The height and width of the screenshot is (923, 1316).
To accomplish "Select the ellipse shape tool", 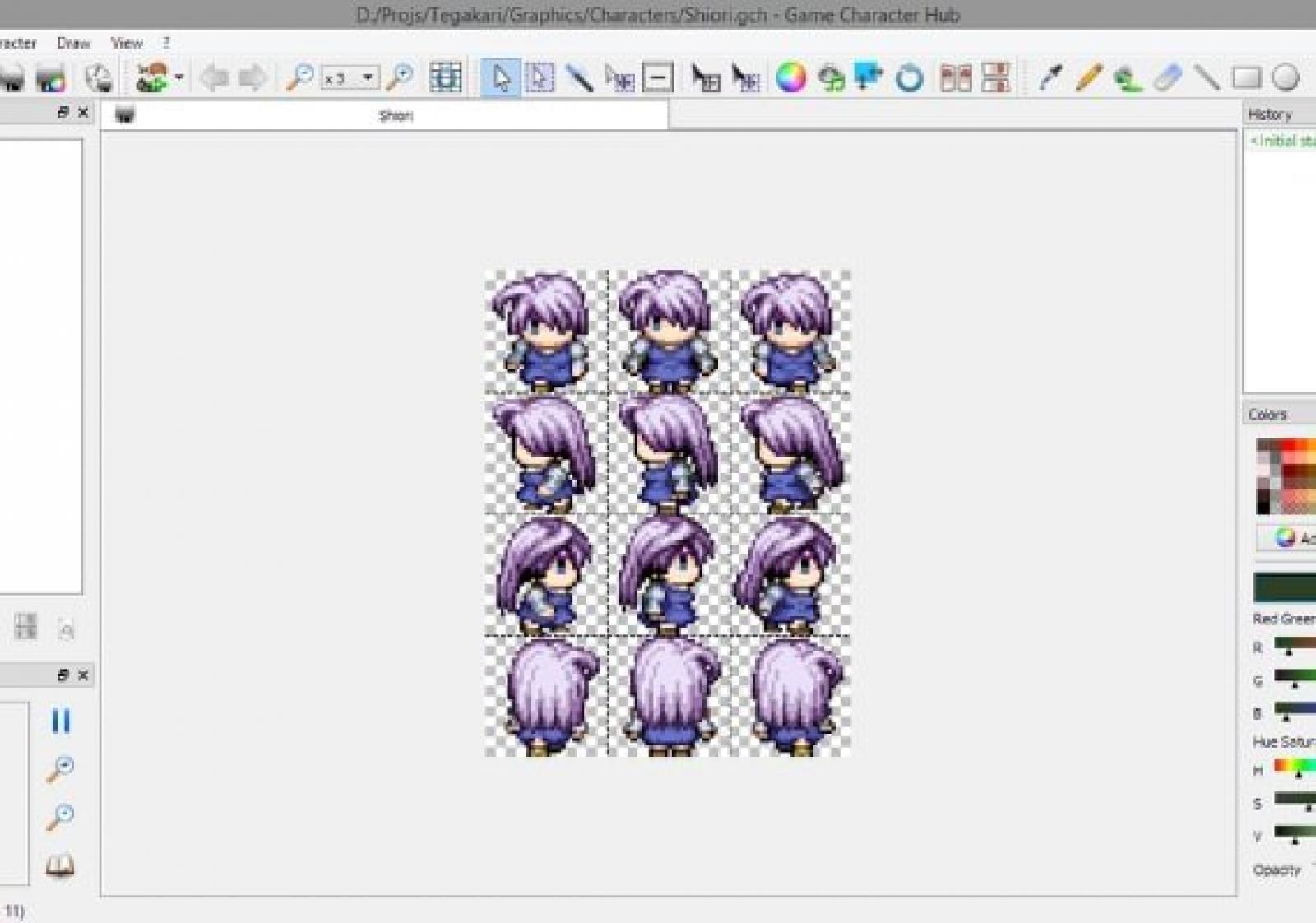I will pos(1285,78).
